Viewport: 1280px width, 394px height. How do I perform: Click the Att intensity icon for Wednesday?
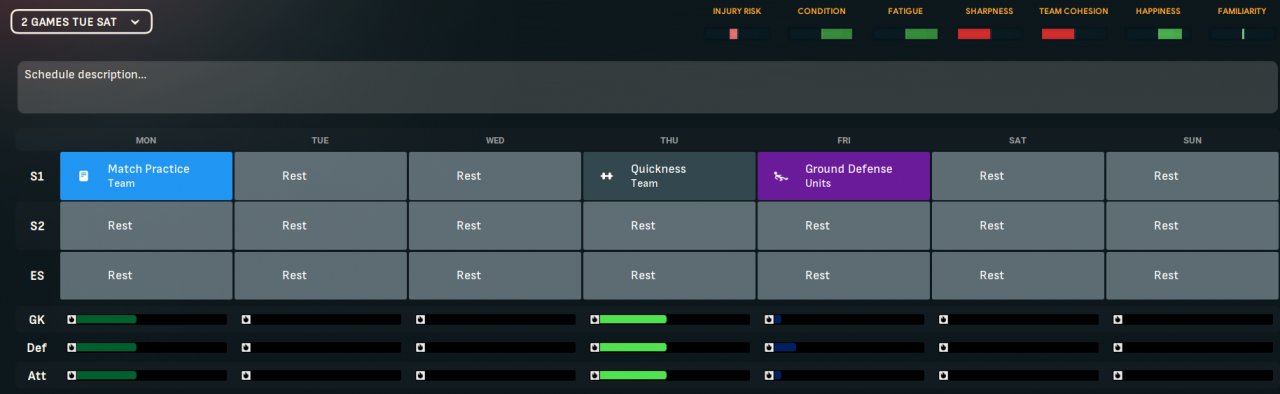coord(420,376)
